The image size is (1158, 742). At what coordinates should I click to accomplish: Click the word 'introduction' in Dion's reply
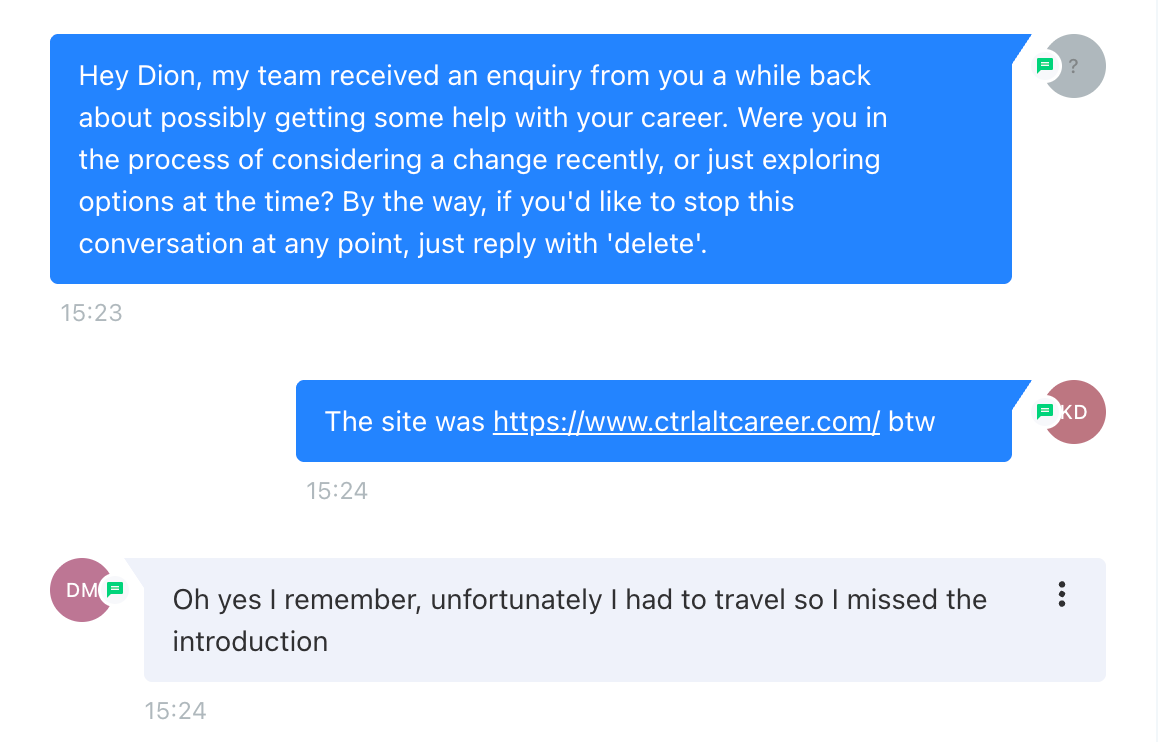[250, 641]
